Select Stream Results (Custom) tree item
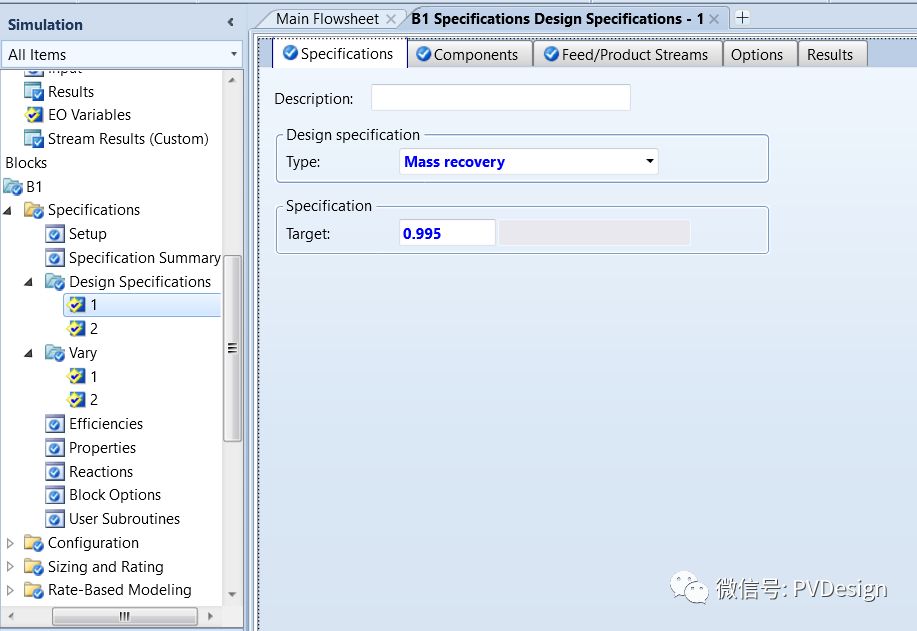Viewport: 917px width, 631px height. click(128, 139)
